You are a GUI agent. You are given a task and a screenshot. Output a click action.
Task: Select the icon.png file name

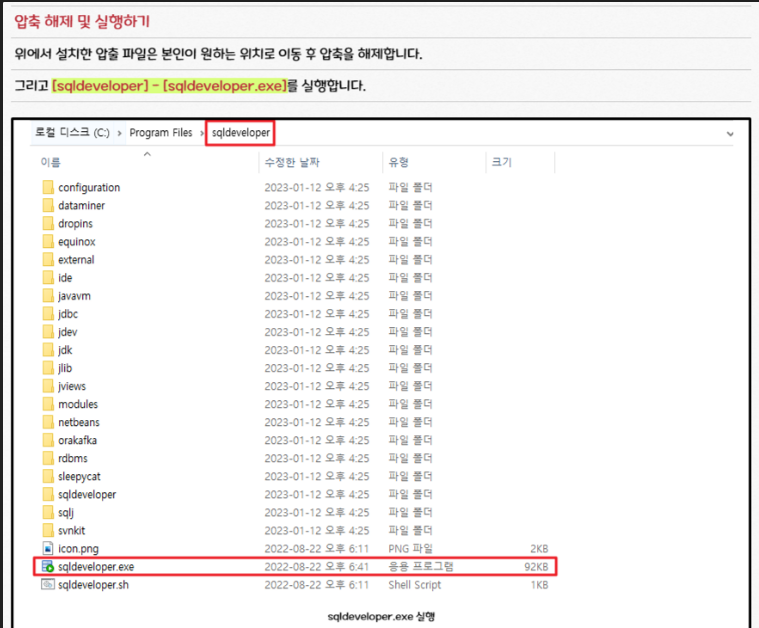point(78,549)
